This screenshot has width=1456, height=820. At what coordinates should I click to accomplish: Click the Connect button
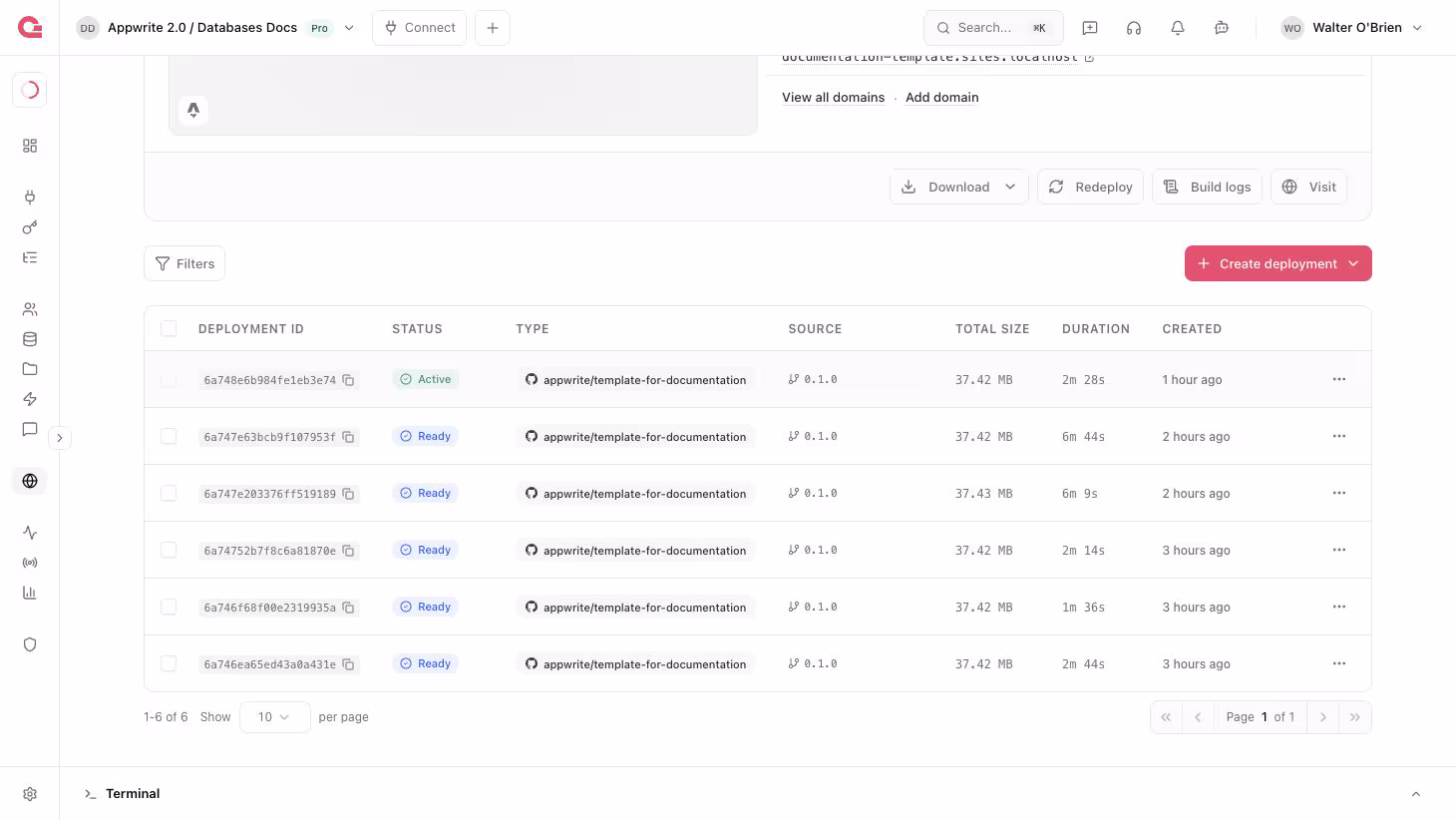(x=419, y=28)
